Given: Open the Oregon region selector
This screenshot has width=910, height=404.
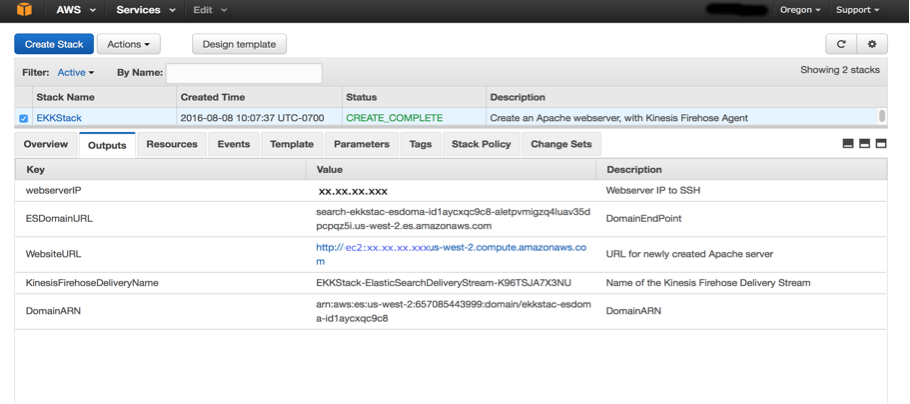Looking at the screenshot, I should (x=800, y=10).
